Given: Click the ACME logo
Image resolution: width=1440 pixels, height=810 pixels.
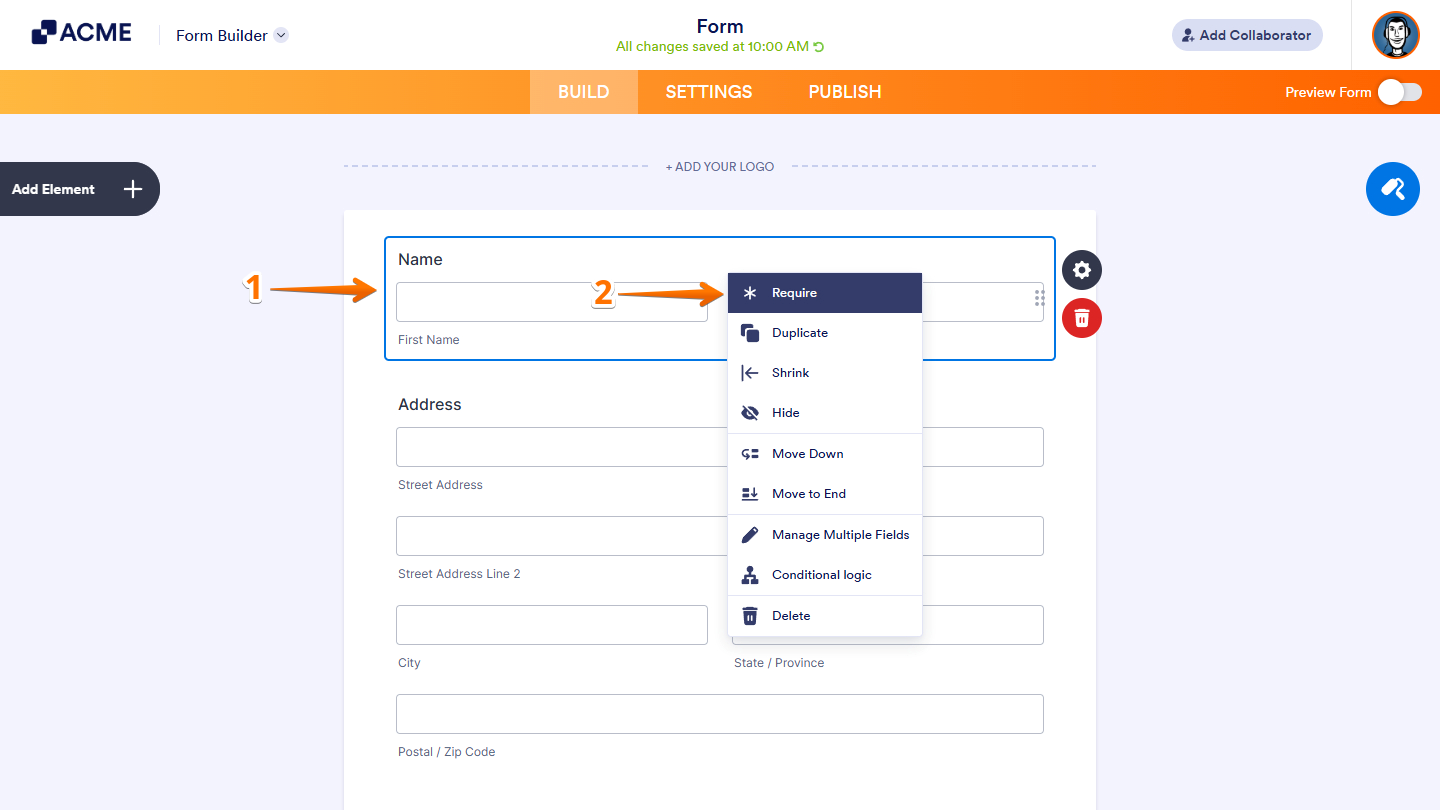Looking at the screenshot, I should 82,33.
